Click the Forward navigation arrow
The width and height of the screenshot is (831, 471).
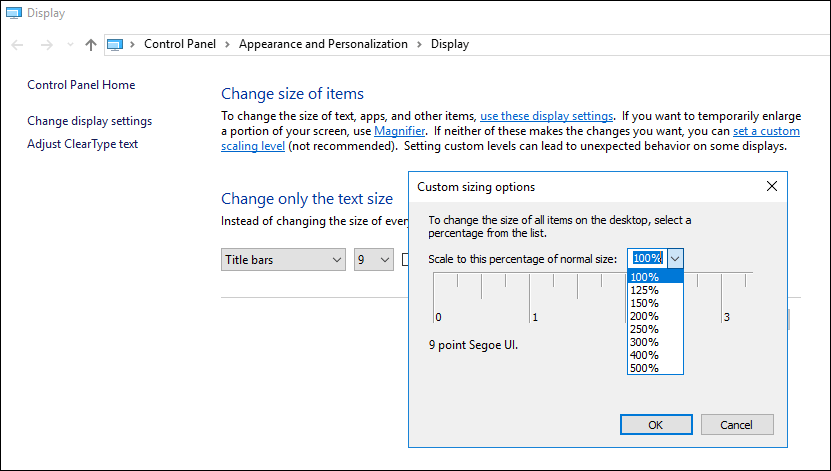point(45,44)
